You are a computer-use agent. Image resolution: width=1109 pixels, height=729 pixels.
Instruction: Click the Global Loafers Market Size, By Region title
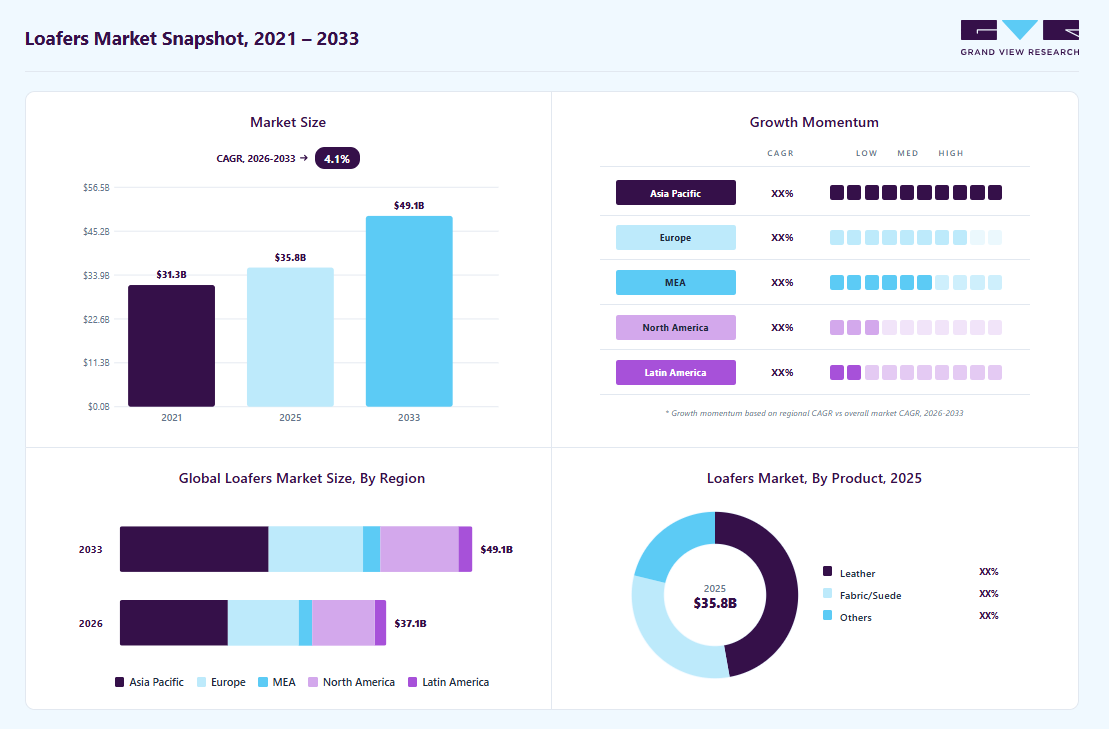[302, 478]
